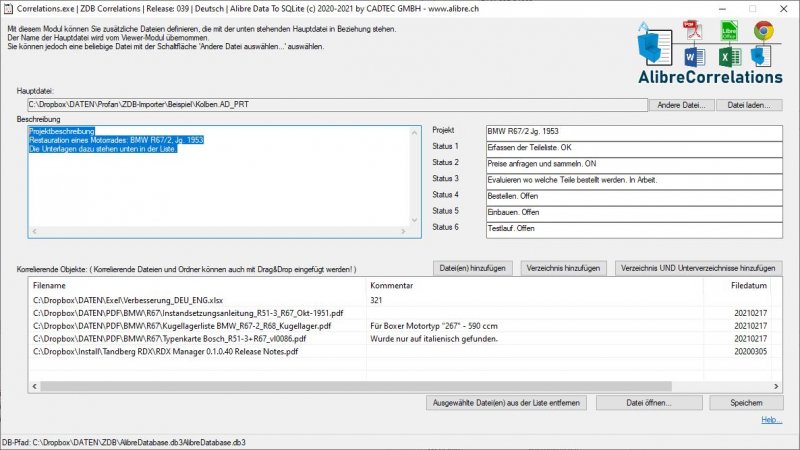Screen dimensions: 800x450
Task: Open the 'Hilfe...' link
Action: coord(771,420)
